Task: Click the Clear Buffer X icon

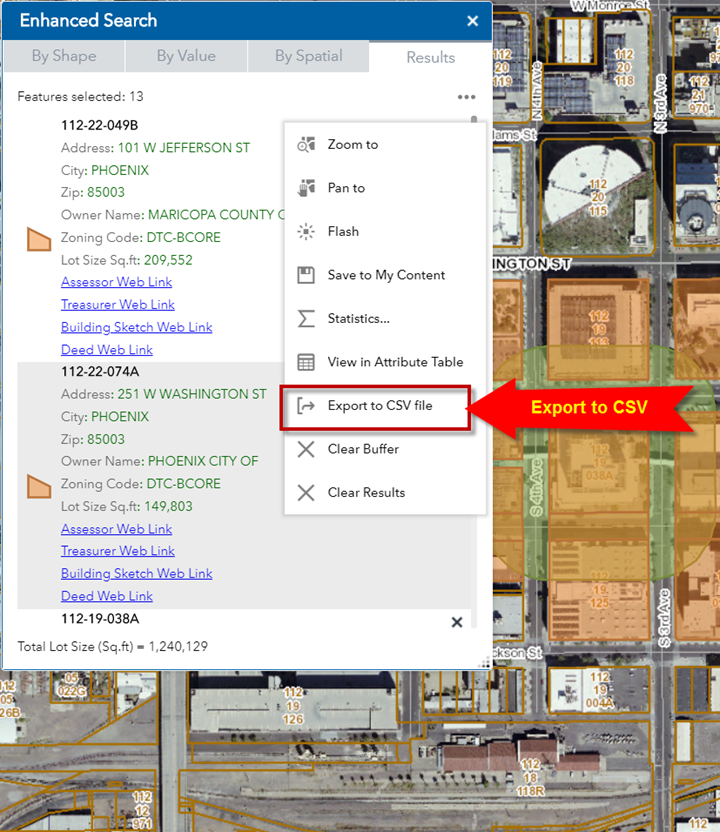Action: pyautogui.click(x=307, y=449)
